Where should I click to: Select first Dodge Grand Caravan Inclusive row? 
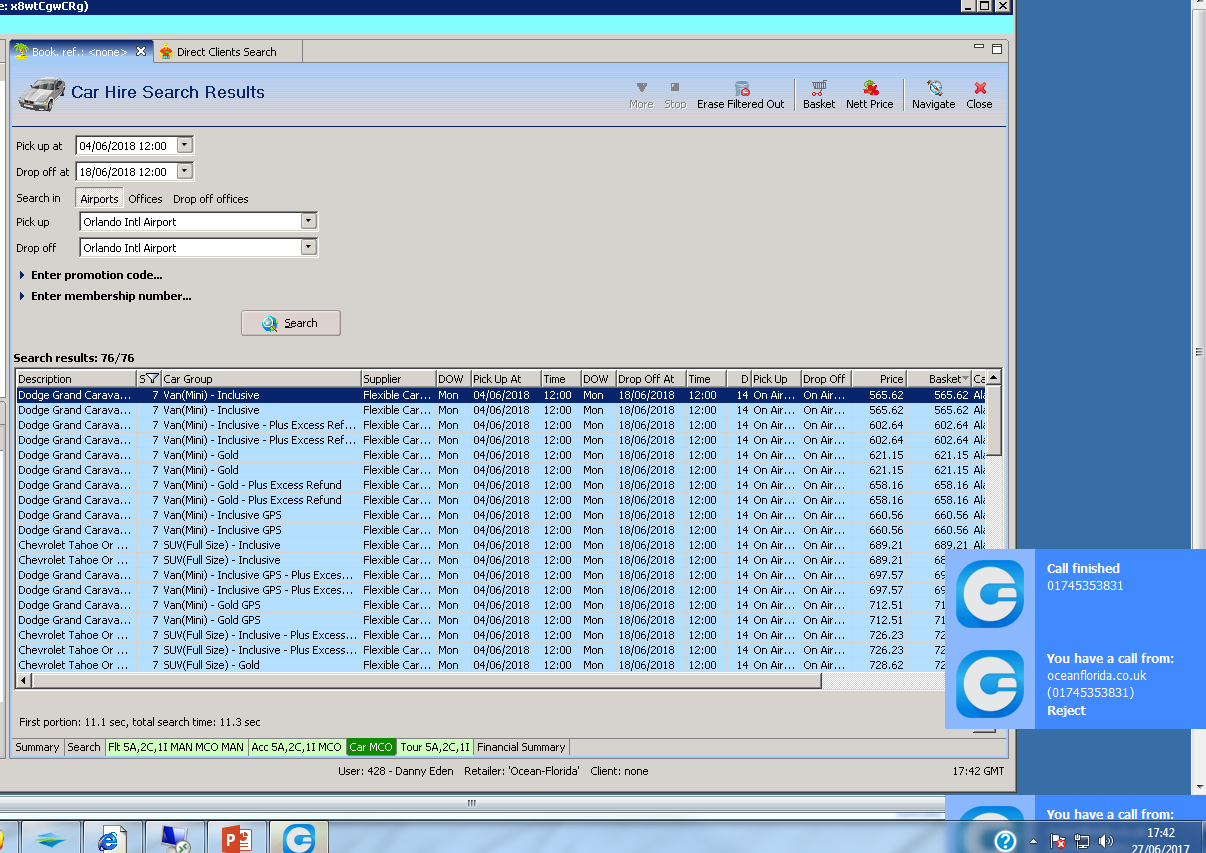point(501,395)
